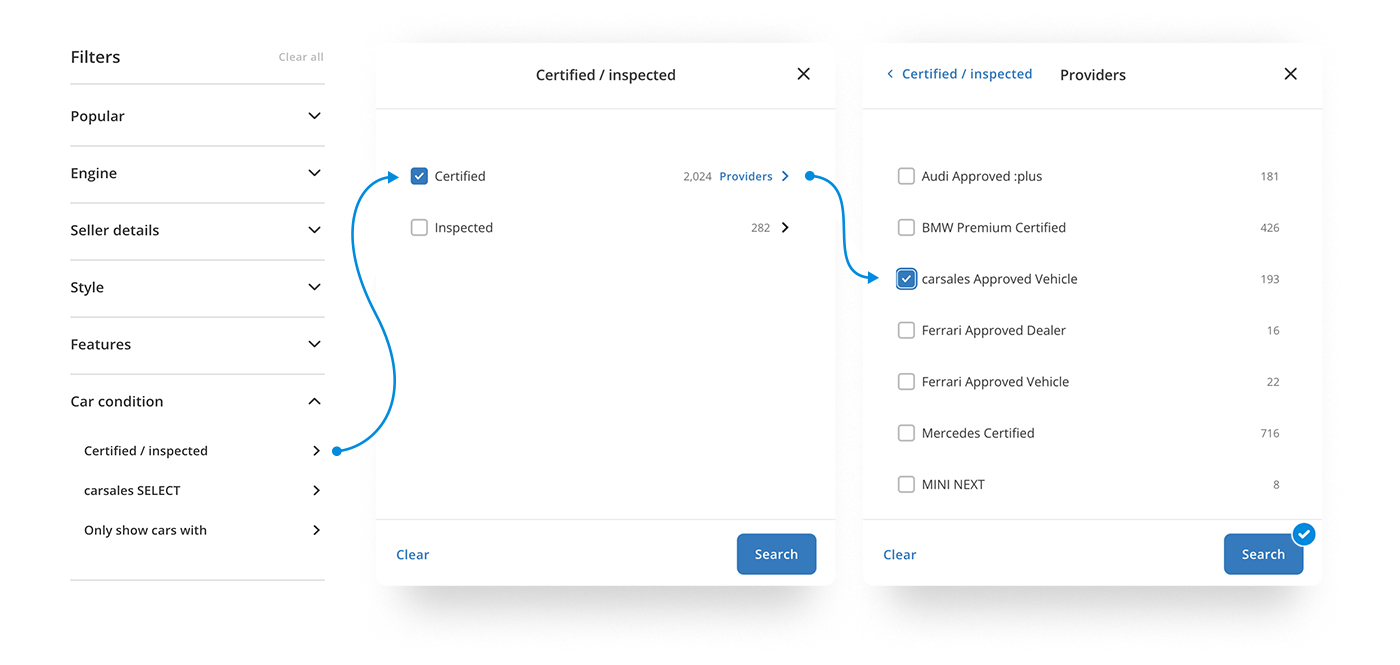1400x665 pixels.
Task: Open Inspected sub-options arrow
Action: tap(785, 228)
